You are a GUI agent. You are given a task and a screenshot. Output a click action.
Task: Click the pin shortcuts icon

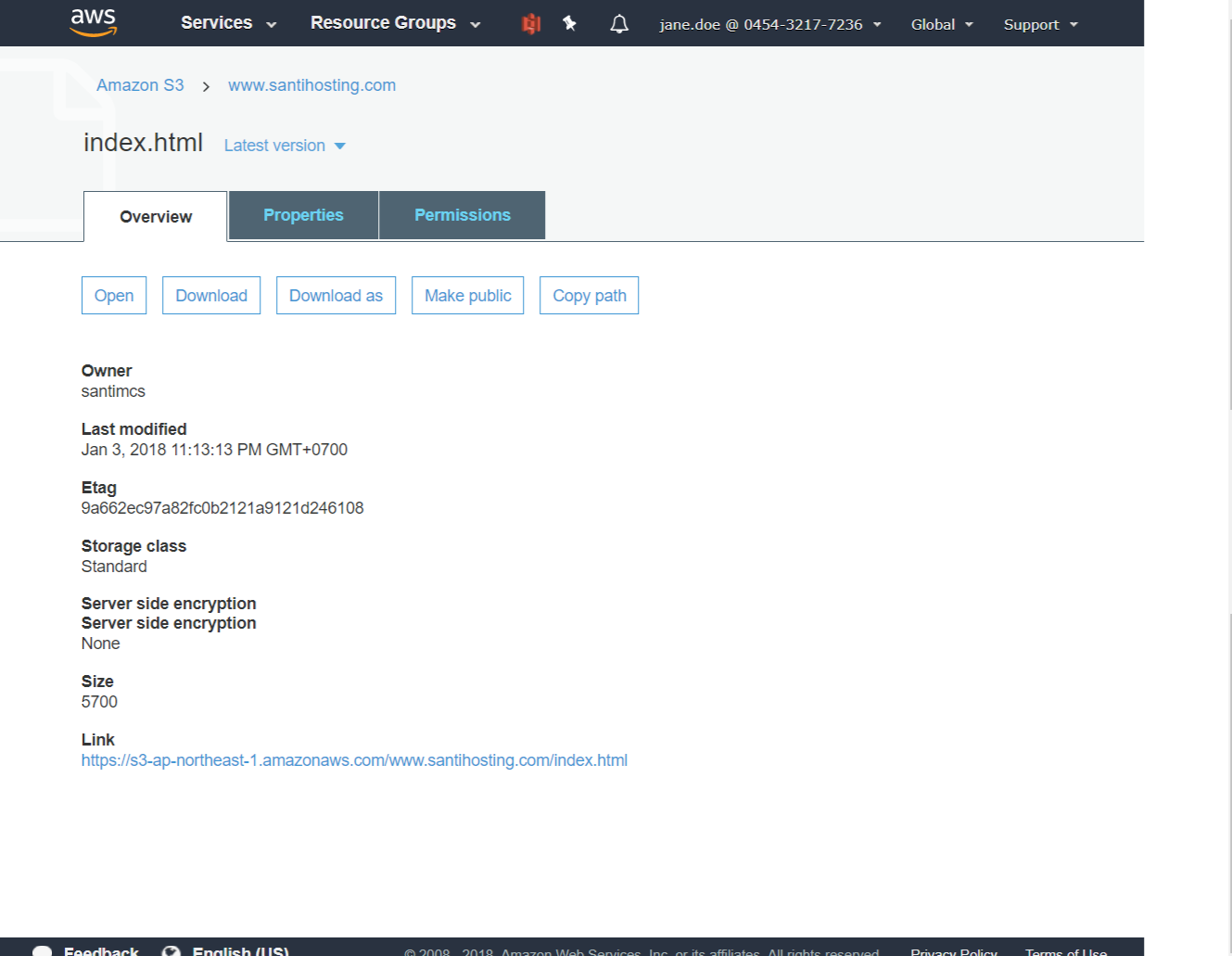(x=569, y=24)
